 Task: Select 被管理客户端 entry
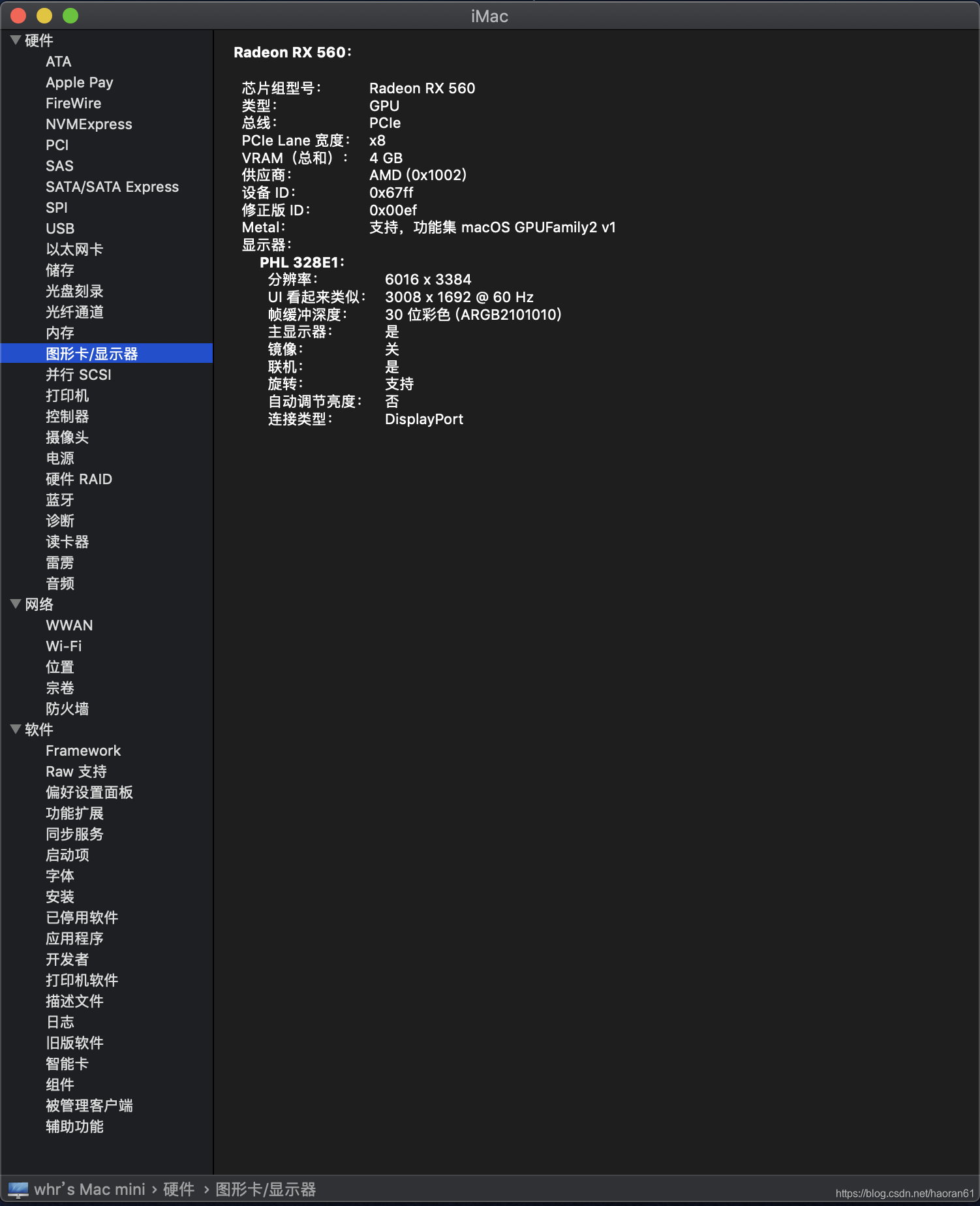[89, 1105]
